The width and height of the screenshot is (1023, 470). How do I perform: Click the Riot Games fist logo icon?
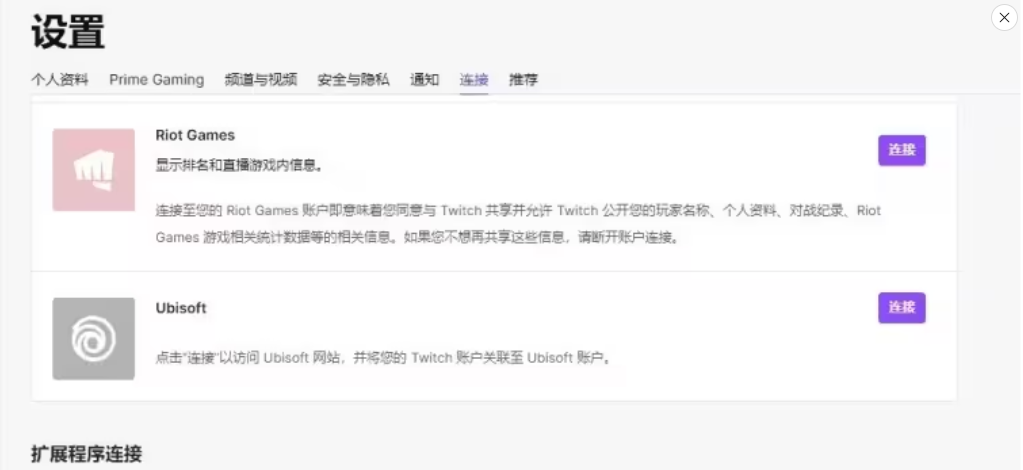point(94,170)
